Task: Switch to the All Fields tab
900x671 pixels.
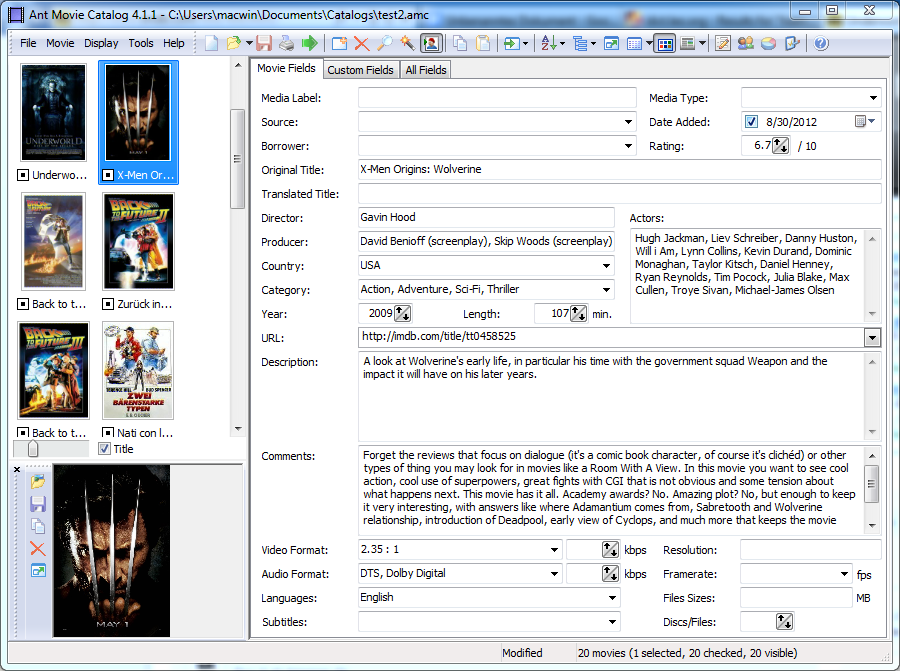Action: (426, 70)
